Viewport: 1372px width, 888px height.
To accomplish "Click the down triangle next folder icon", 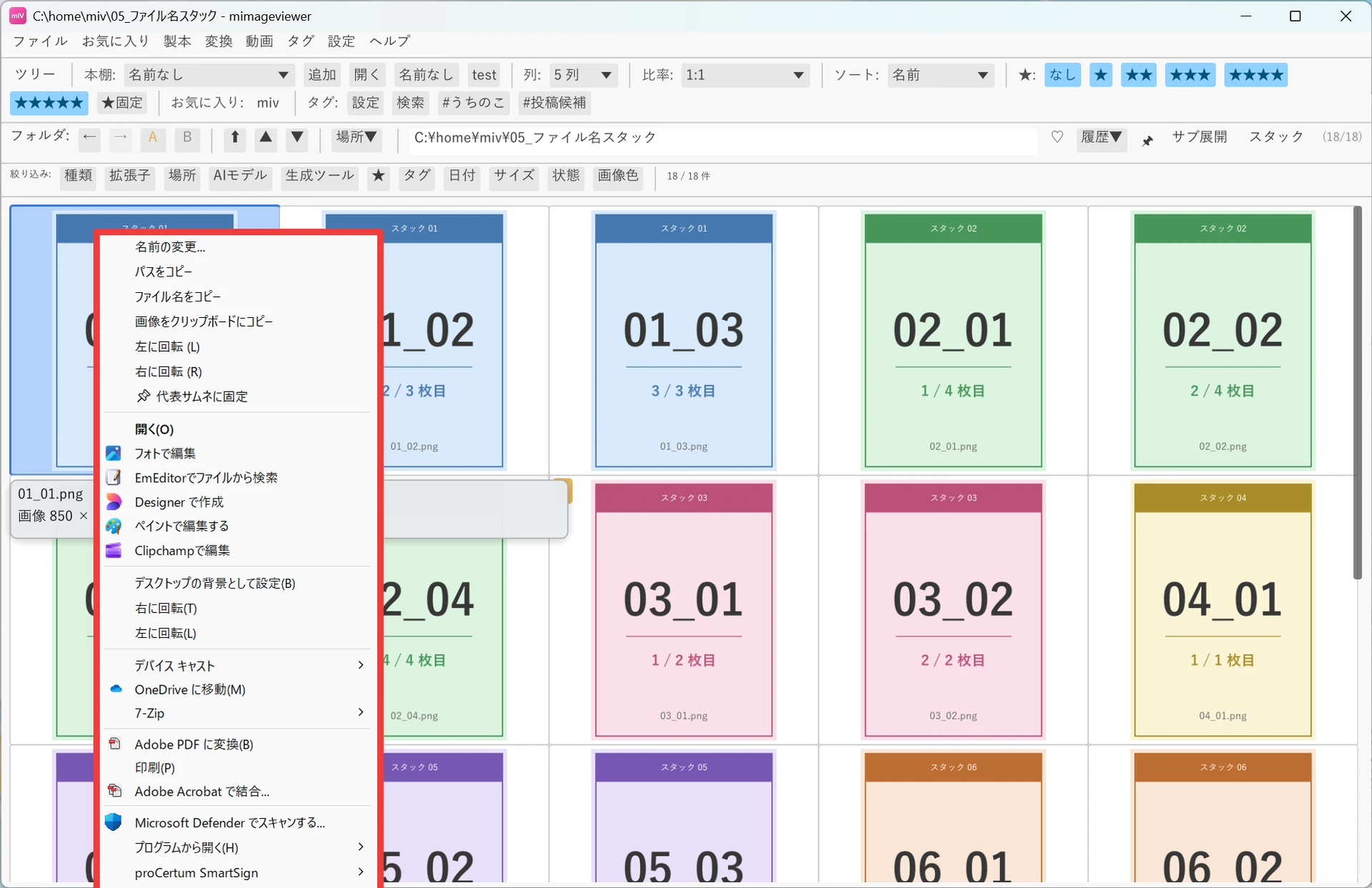I will point(297,138).
